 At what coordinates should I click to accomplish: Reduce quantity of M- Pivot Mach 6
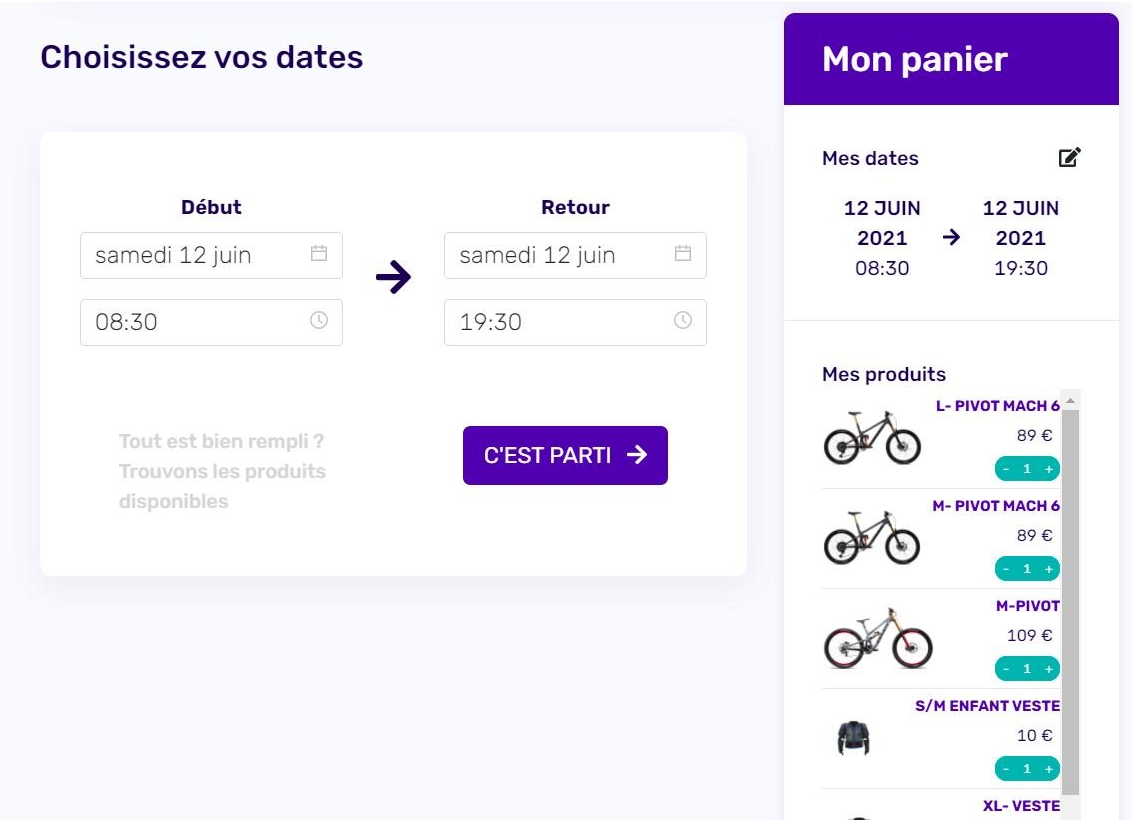[x=1006, y=570]
